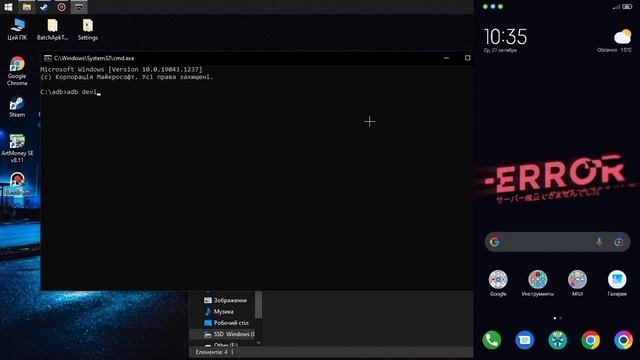Viewport: 640px width, 360px height.
Task: Click Explorer navigation pane scrollbar thumb
Action: tap(258, 304)
